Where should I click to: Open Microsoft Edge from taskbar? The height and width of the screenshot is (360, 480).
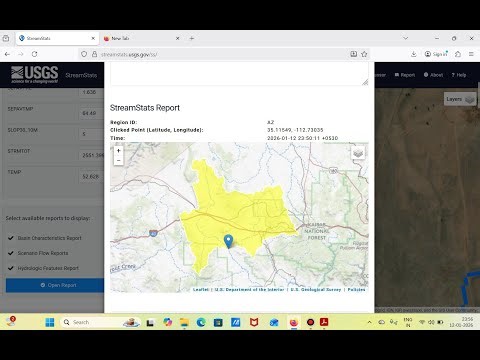(x=201, y=322)
